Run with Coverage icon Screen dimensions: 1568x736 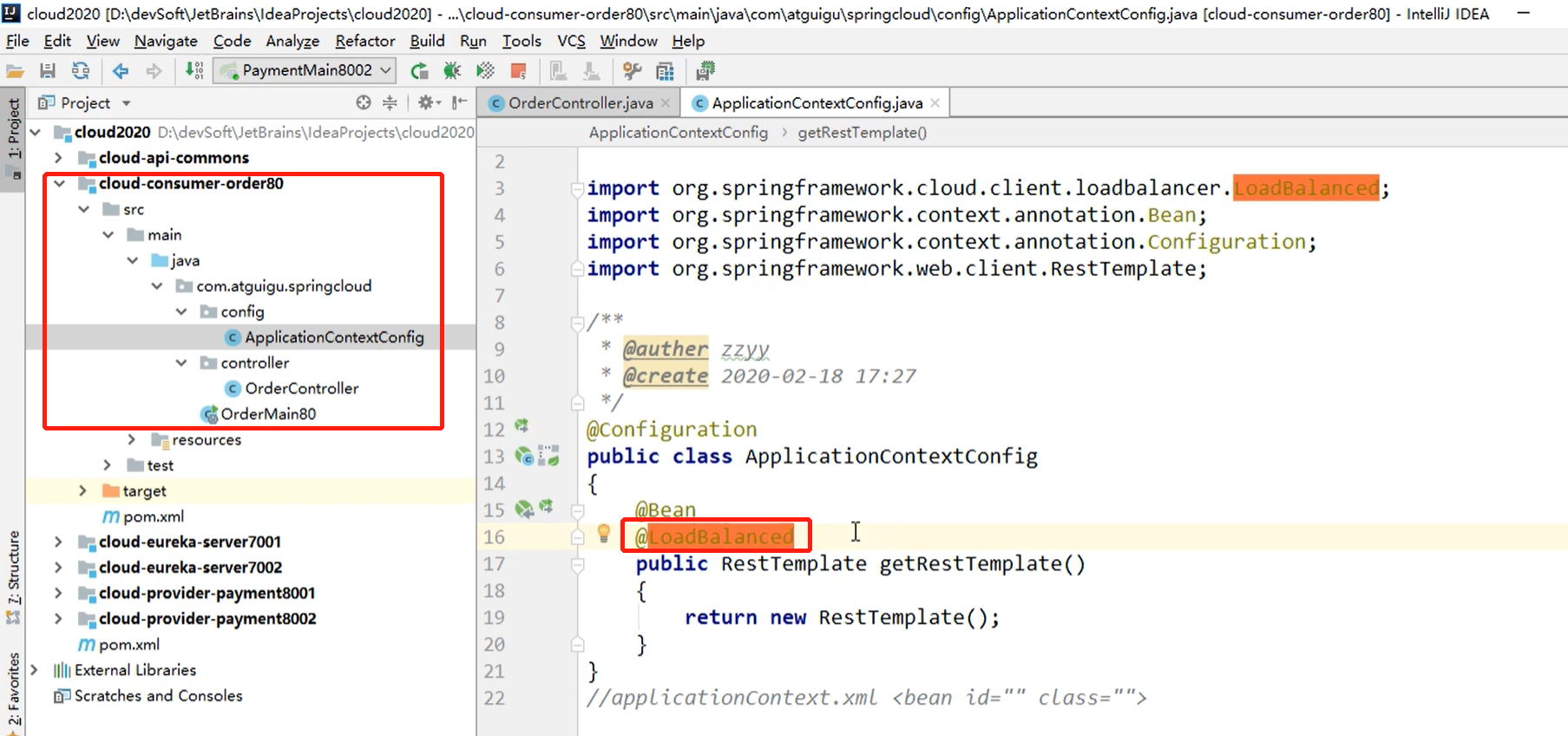coord(485,71)
